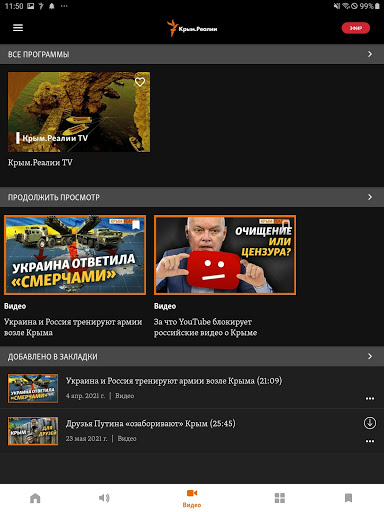Select the Видео tab
Image resolution: width=384 pixels, height=512 pixels.
pos(192,498)
